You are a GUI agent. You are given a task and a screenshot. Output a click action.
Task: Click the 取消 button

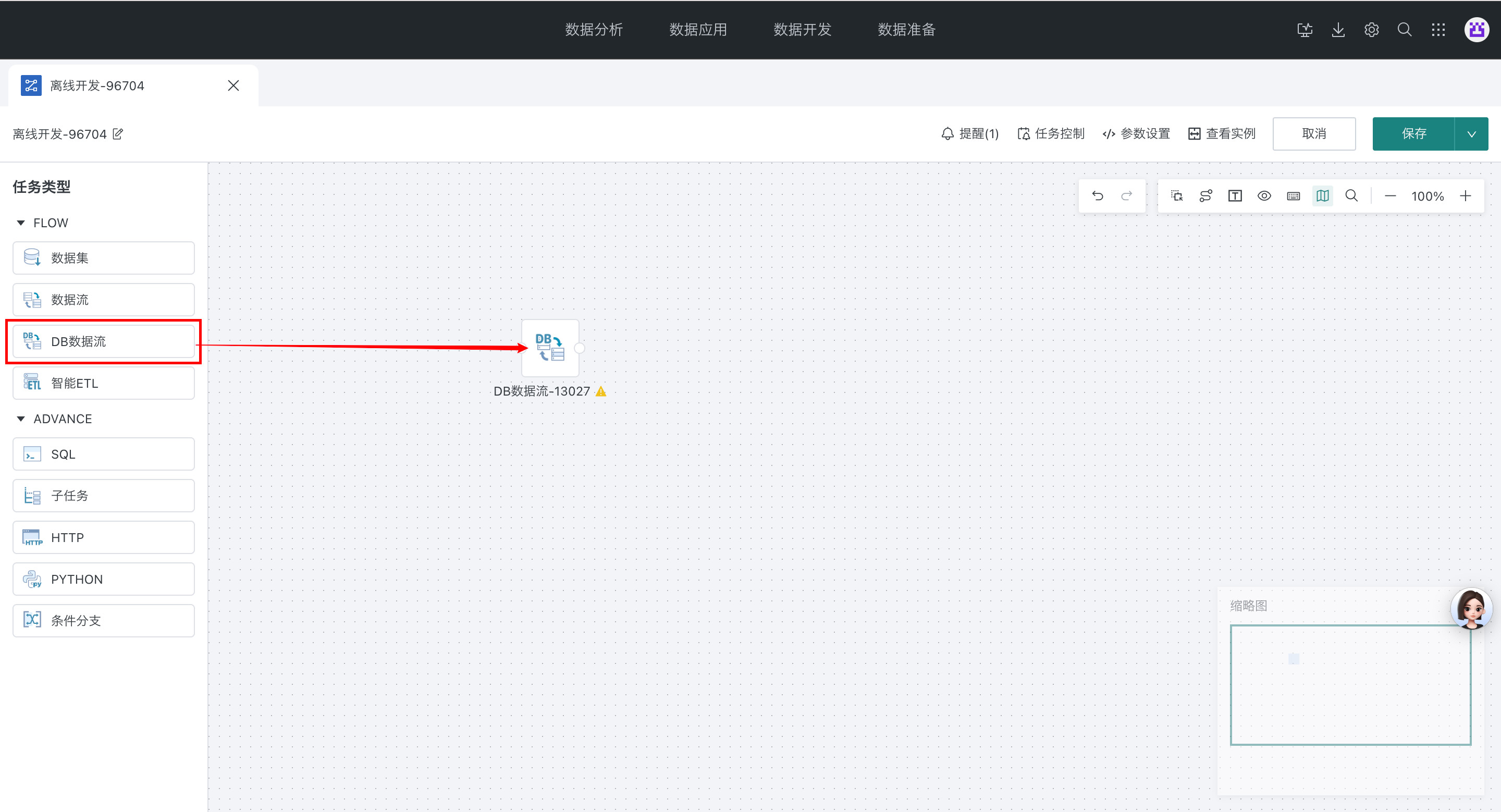point(1313,134)
